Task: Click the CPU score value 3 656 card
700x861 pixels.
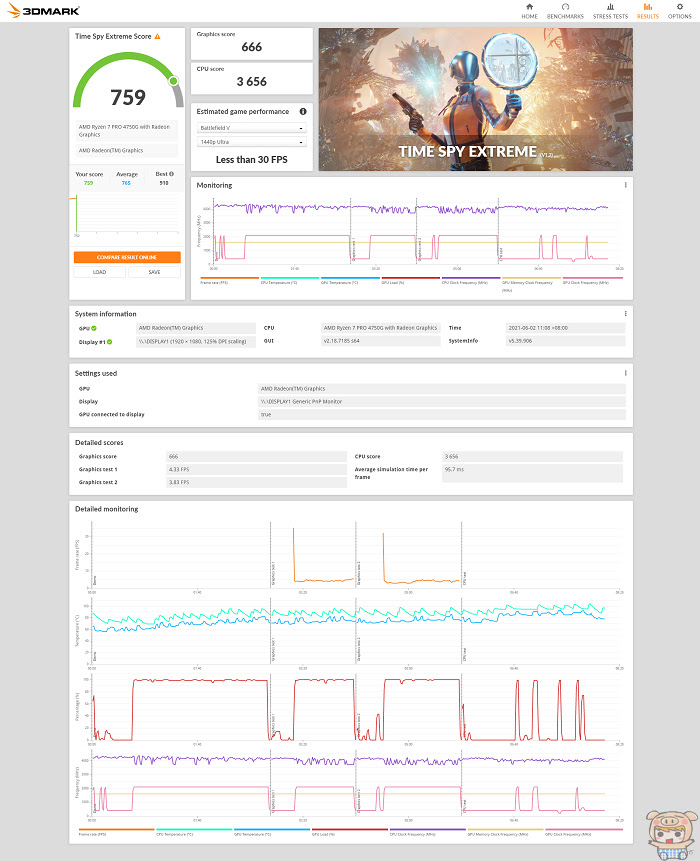Action: [x=251, y=79]
